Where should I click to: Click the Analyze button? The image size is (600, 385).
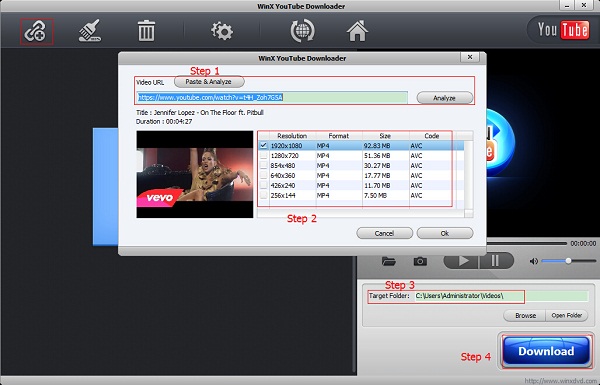[445, 98]
